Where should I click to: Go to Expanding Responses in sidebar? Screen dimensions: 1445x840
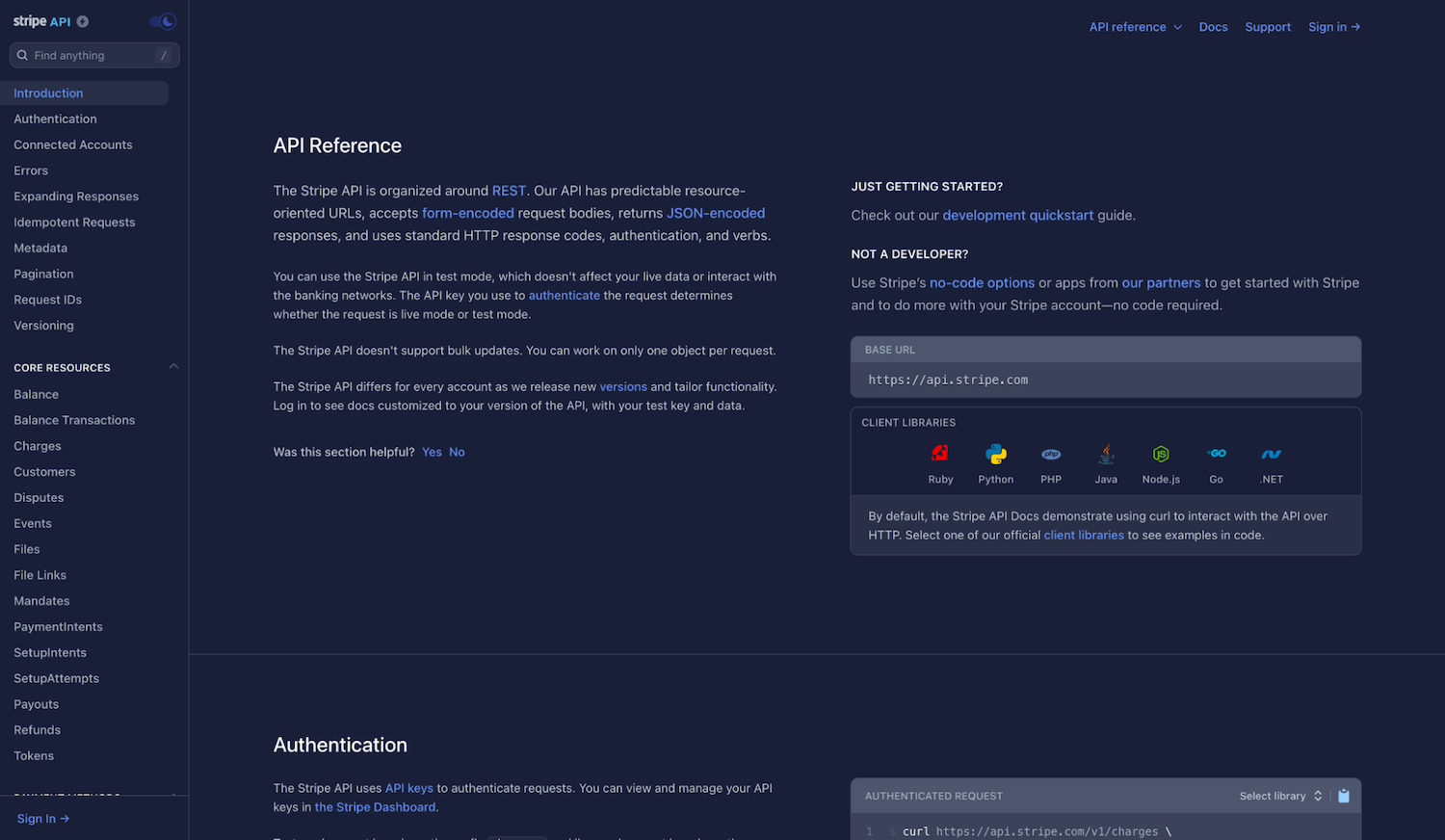[76, 197]
